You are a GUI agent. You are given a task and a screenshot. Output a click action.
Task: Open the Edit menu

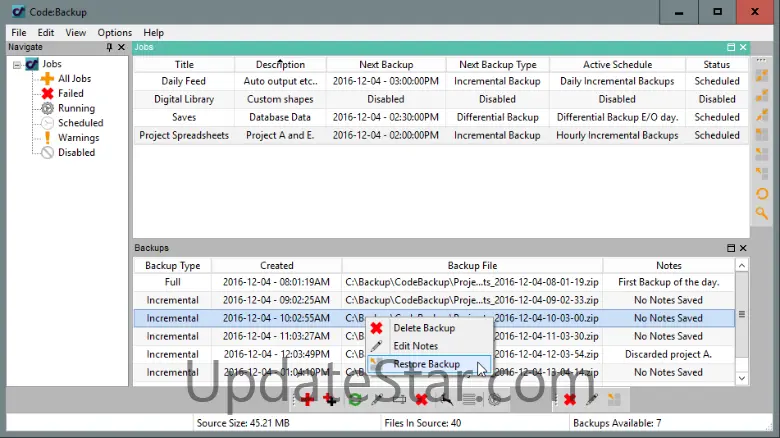coord(46,32)
